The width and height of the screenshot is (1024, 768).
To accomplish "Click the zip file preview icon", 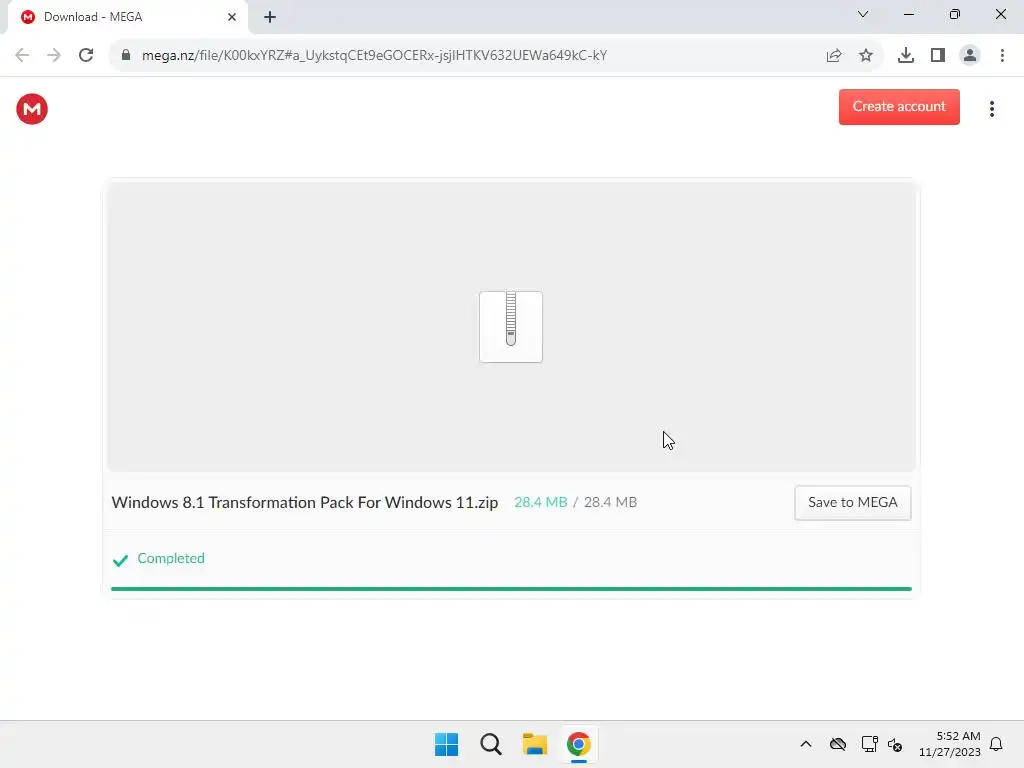I will tap(511, 327).
